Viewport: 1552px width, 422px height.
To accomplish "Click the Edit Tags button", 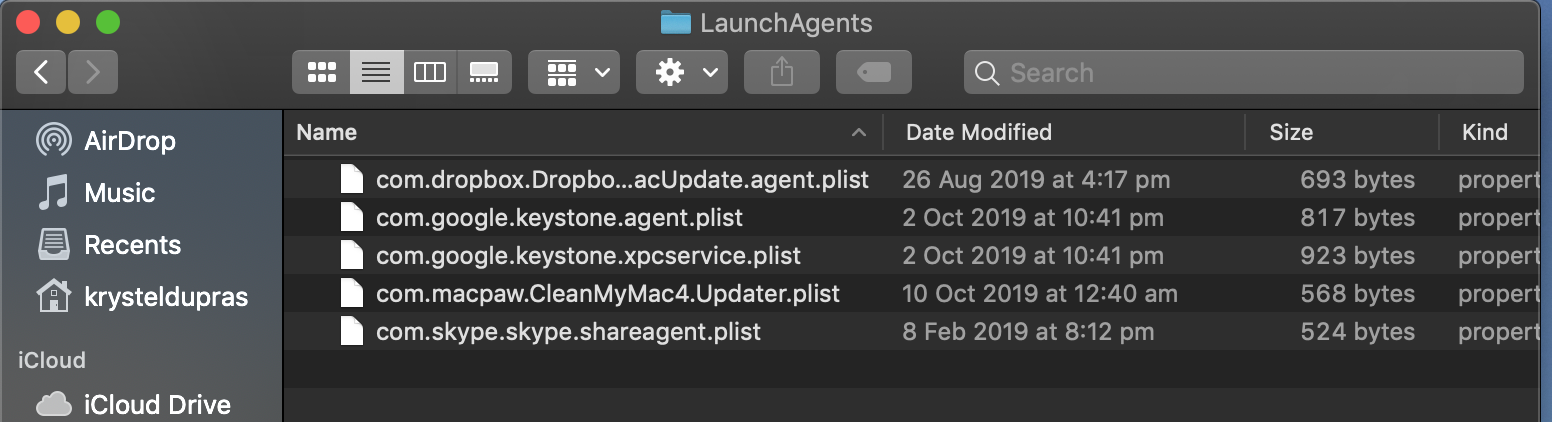I will click(874, 72).
